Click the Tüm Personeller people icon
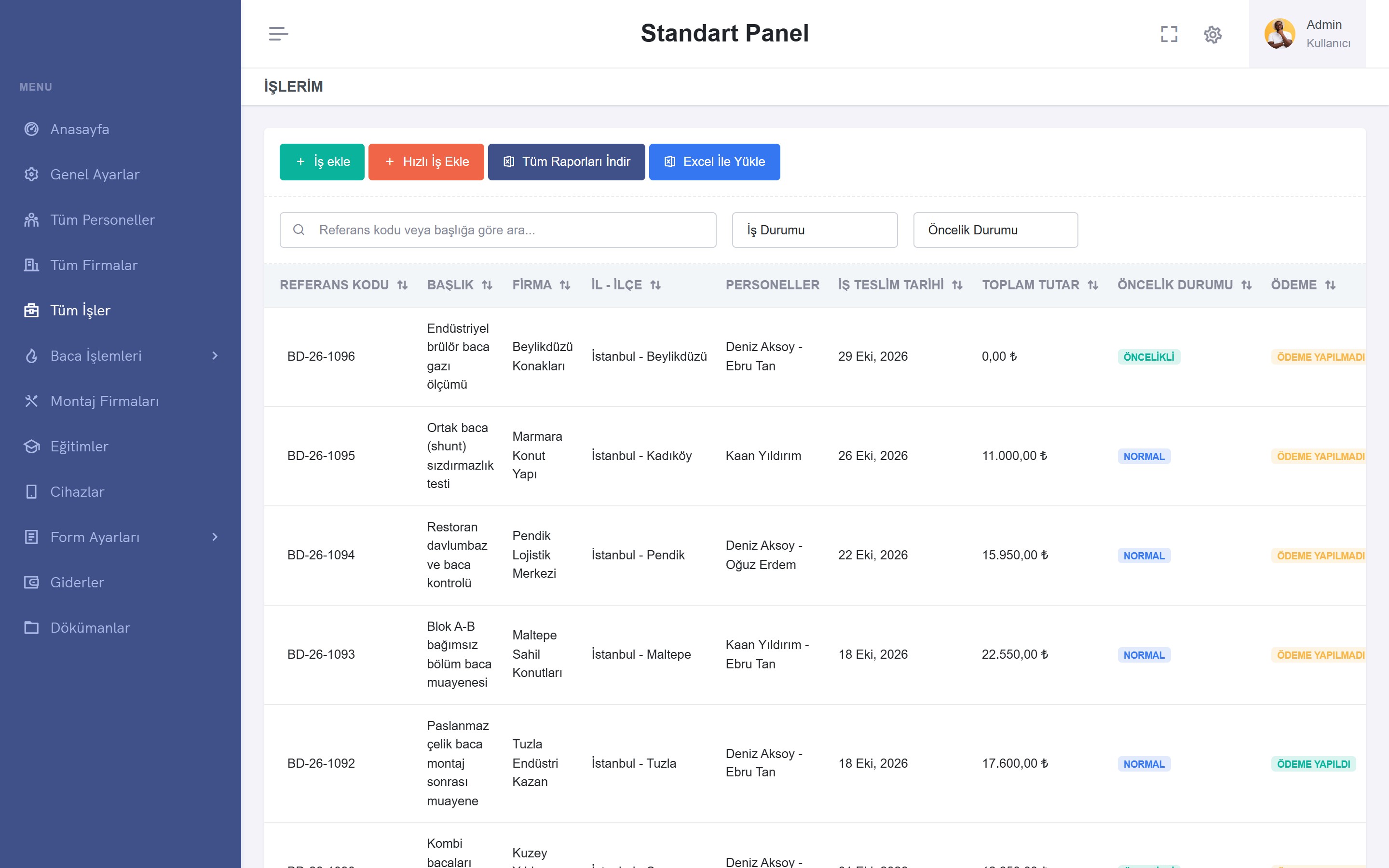The width and height of the screenshot is (1389, 868). coord(31,220)
